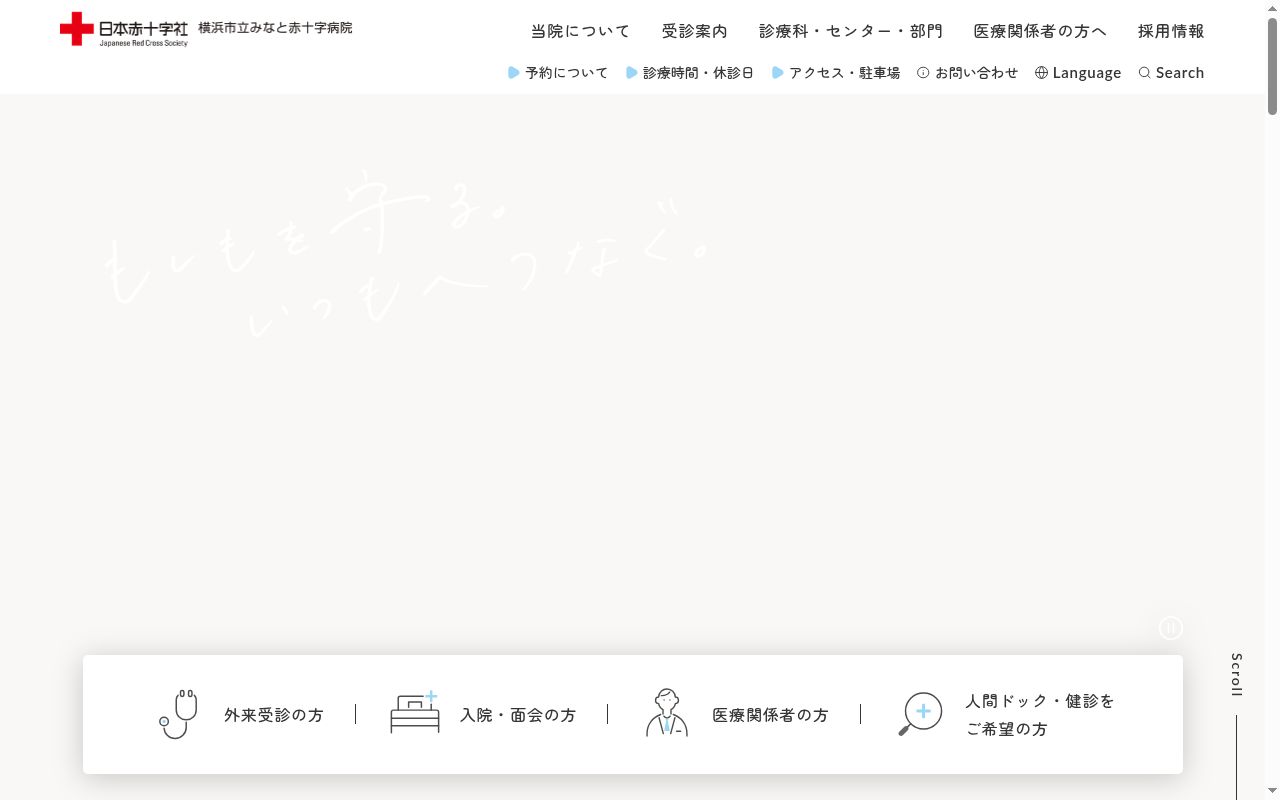Click 横浜市立みなと赤十字病院 hospital name
1280x800 pixels.
[275, 27]
